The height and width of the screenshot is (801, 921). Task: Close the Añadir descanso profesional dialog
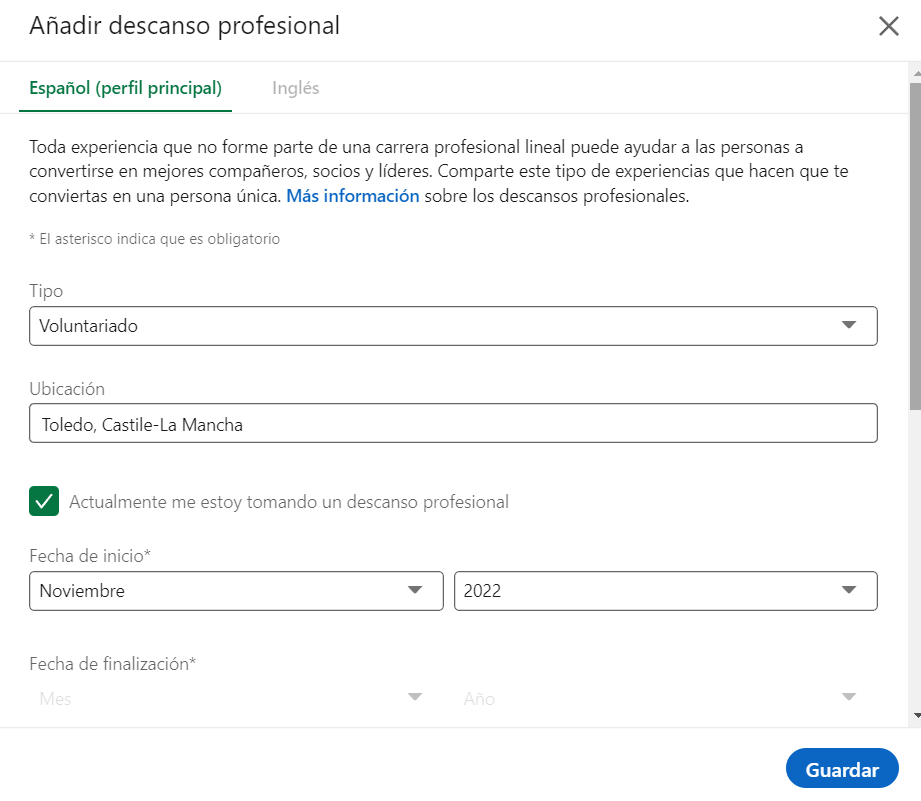[x=889, y=26]
